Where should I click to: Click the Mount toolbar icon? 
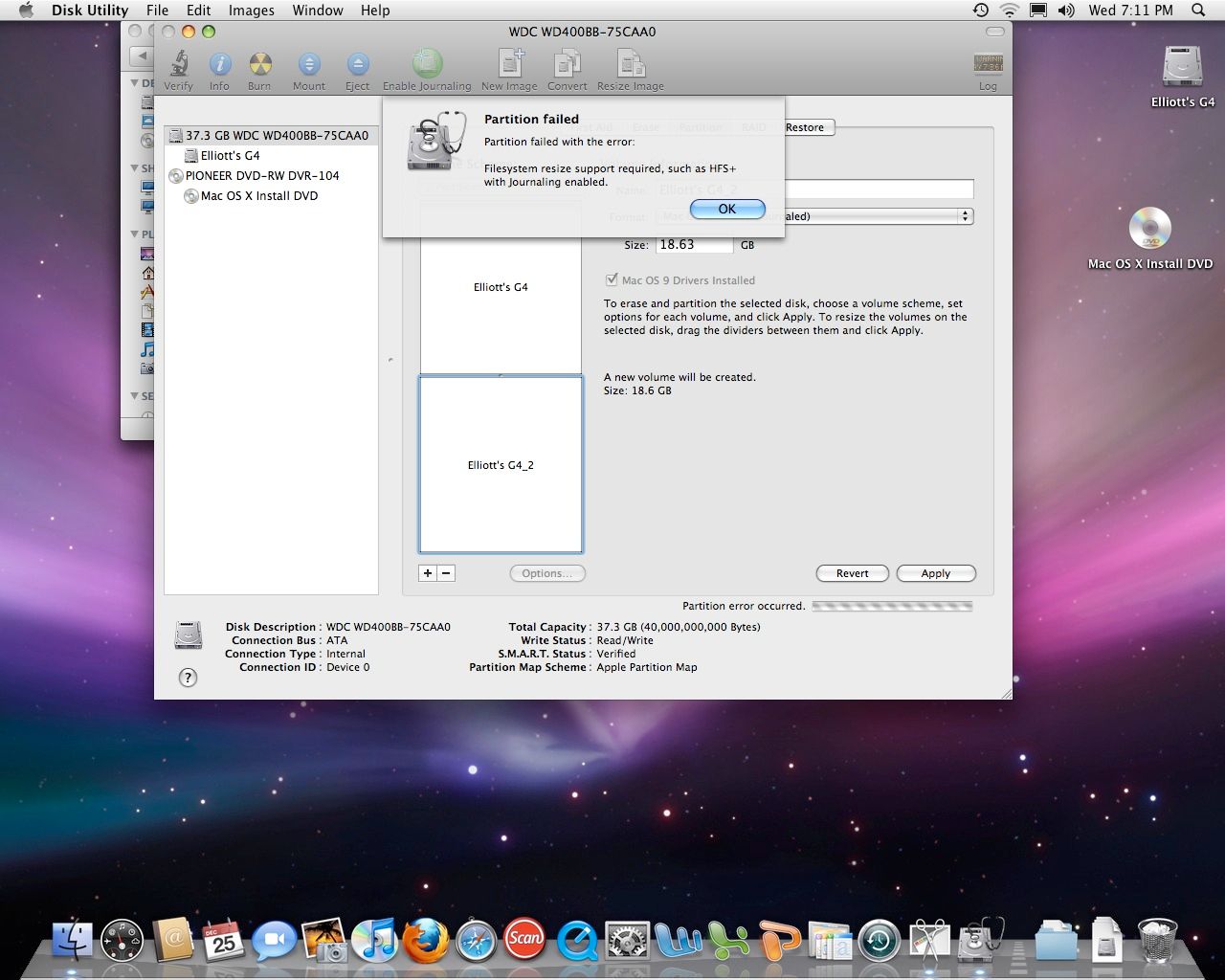pyautogui.click(x=308, y=65)
